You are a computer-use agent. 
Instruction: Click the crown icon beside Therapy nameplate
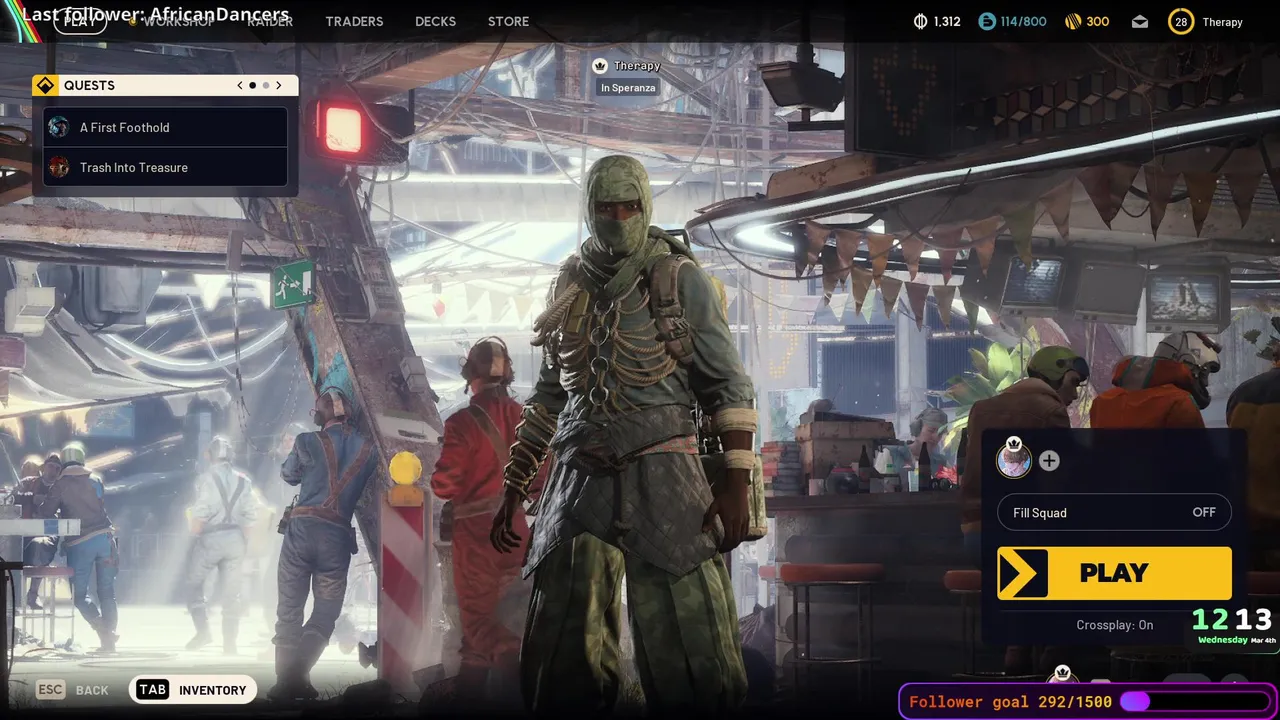[600, 66]
